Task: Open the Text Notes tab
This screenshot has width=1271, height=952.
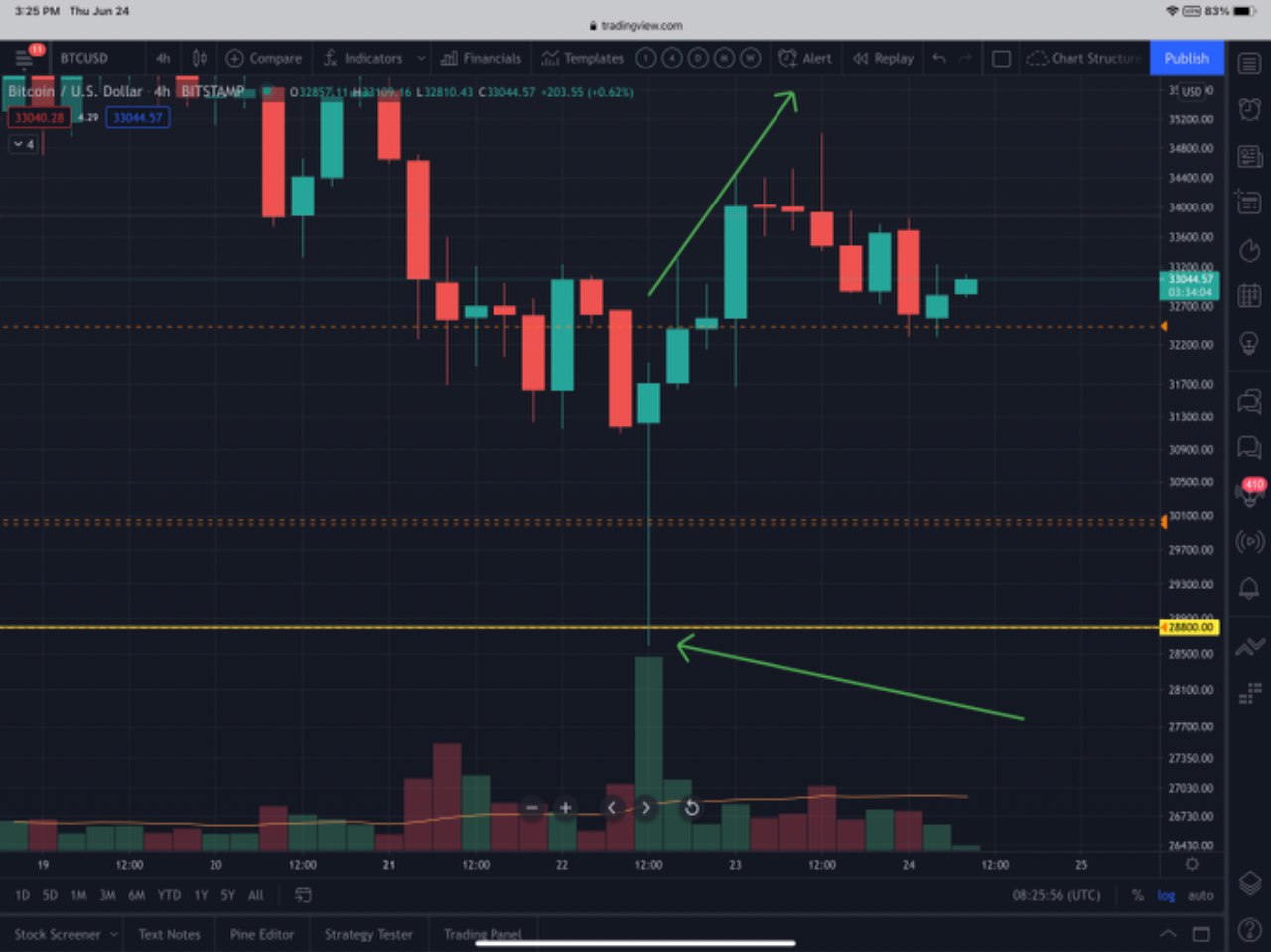Action: (x=169, y=934)
